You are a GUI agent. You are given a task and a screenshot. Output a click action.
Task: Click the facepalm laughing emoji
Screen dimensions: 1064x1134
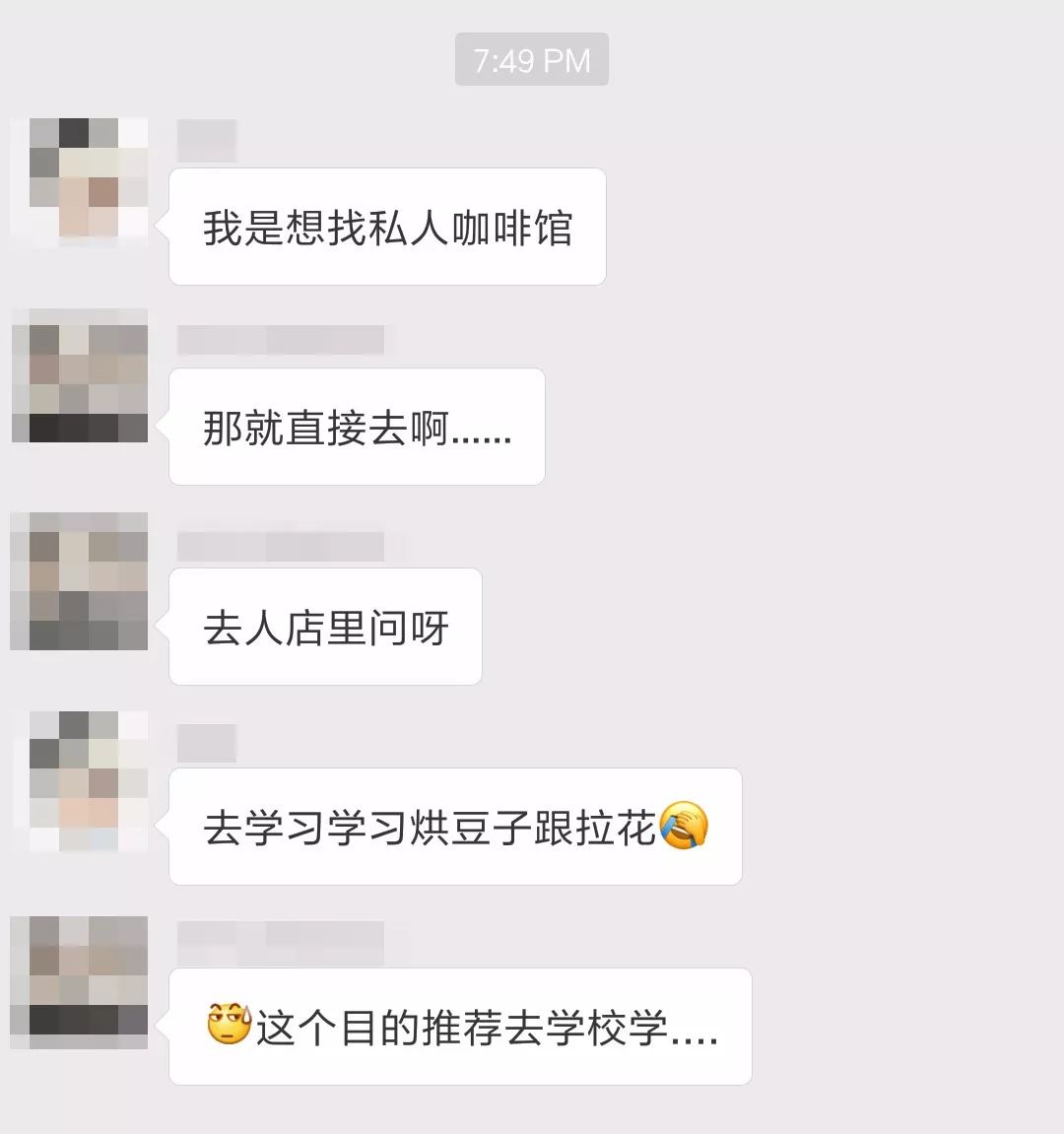pyautogui.click(x=684, y=826)
